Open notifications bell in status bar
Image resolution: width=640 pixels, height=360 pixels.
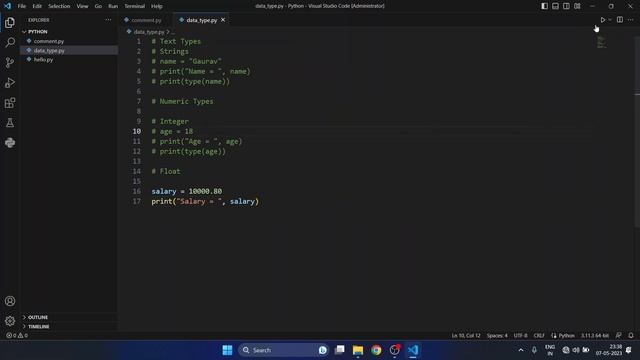click(x=631, y=336)
